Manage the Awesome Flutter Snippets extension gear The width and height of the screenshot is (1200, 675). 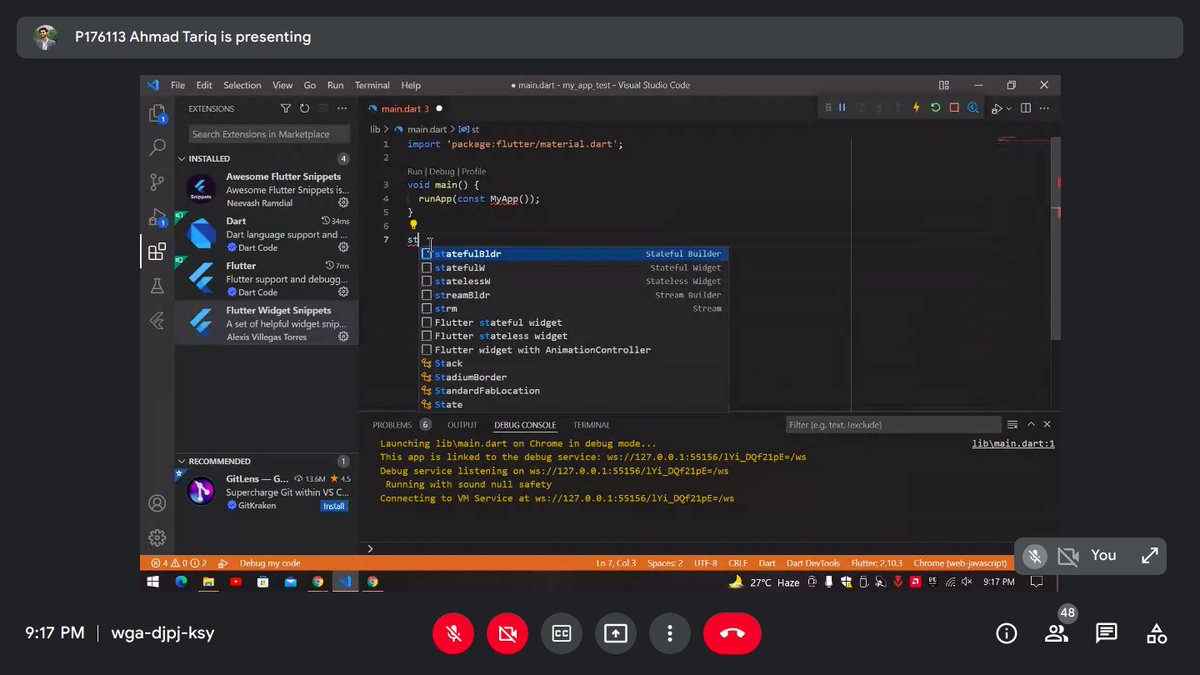coord(343,202)
